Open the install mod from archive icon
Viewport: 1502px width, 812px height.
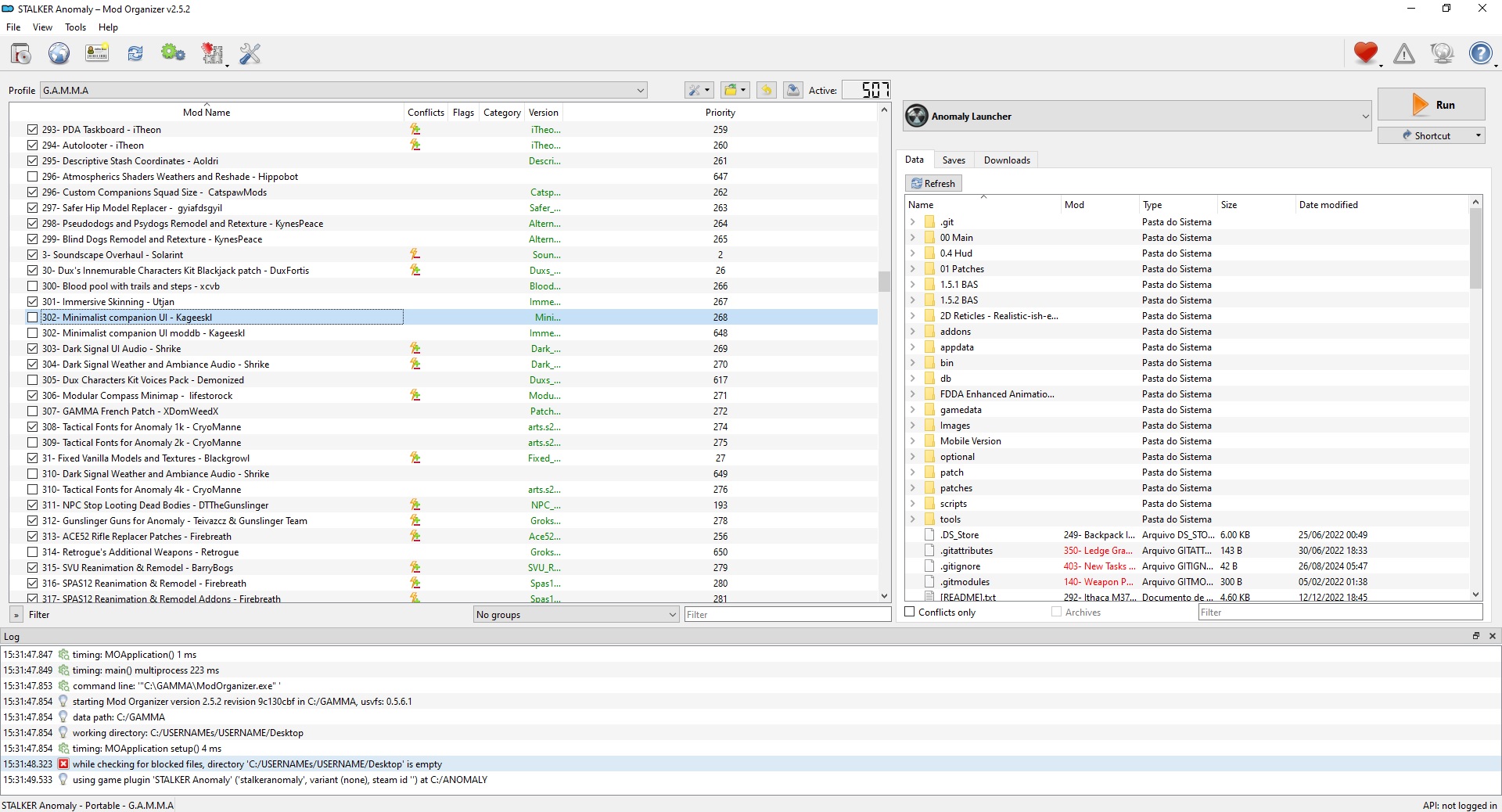[x=21, y=53]
